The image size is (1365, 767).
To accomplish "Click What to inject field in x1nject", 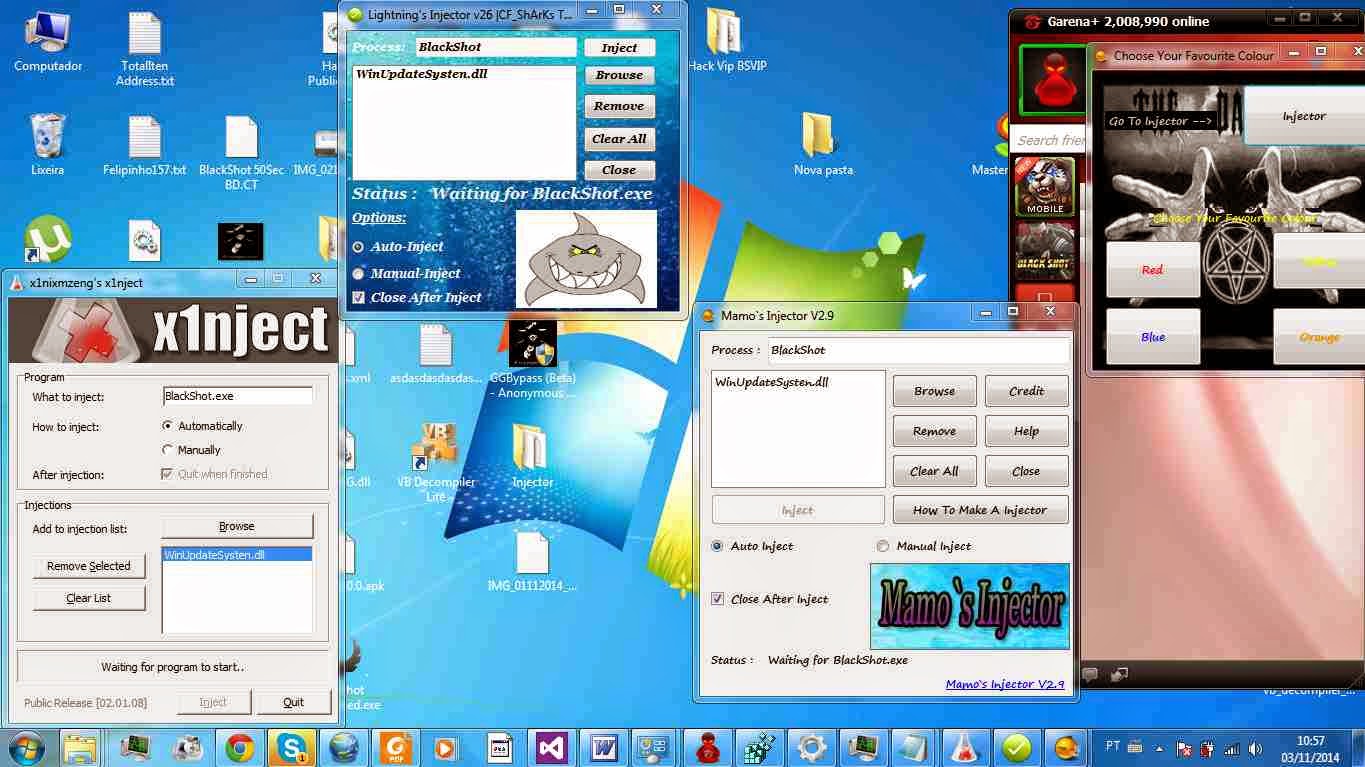I will [x=238, y=396].
